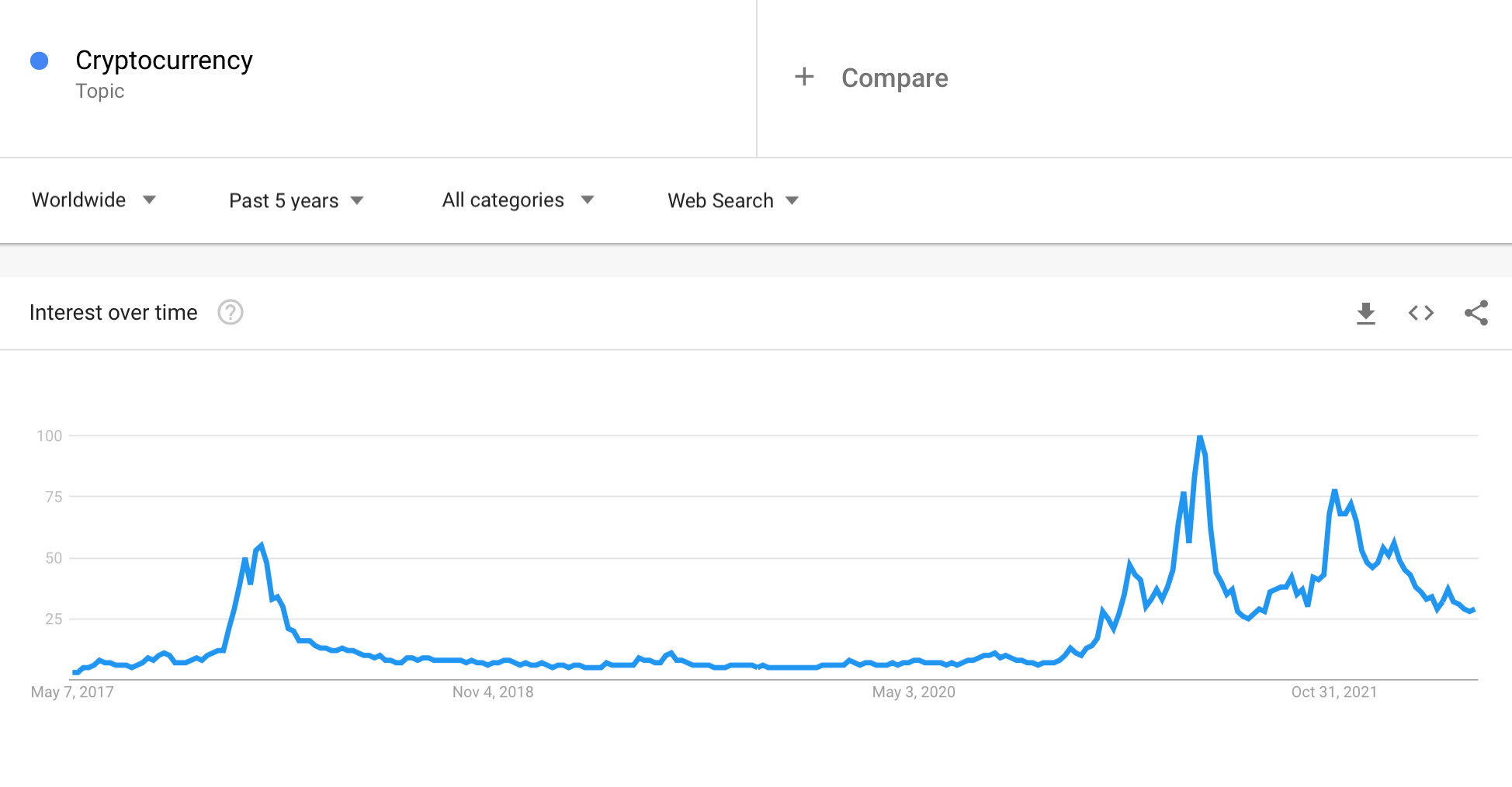Click the Interest over time heading
This screenshot has height=787, width=1512.
click(113, 312)
